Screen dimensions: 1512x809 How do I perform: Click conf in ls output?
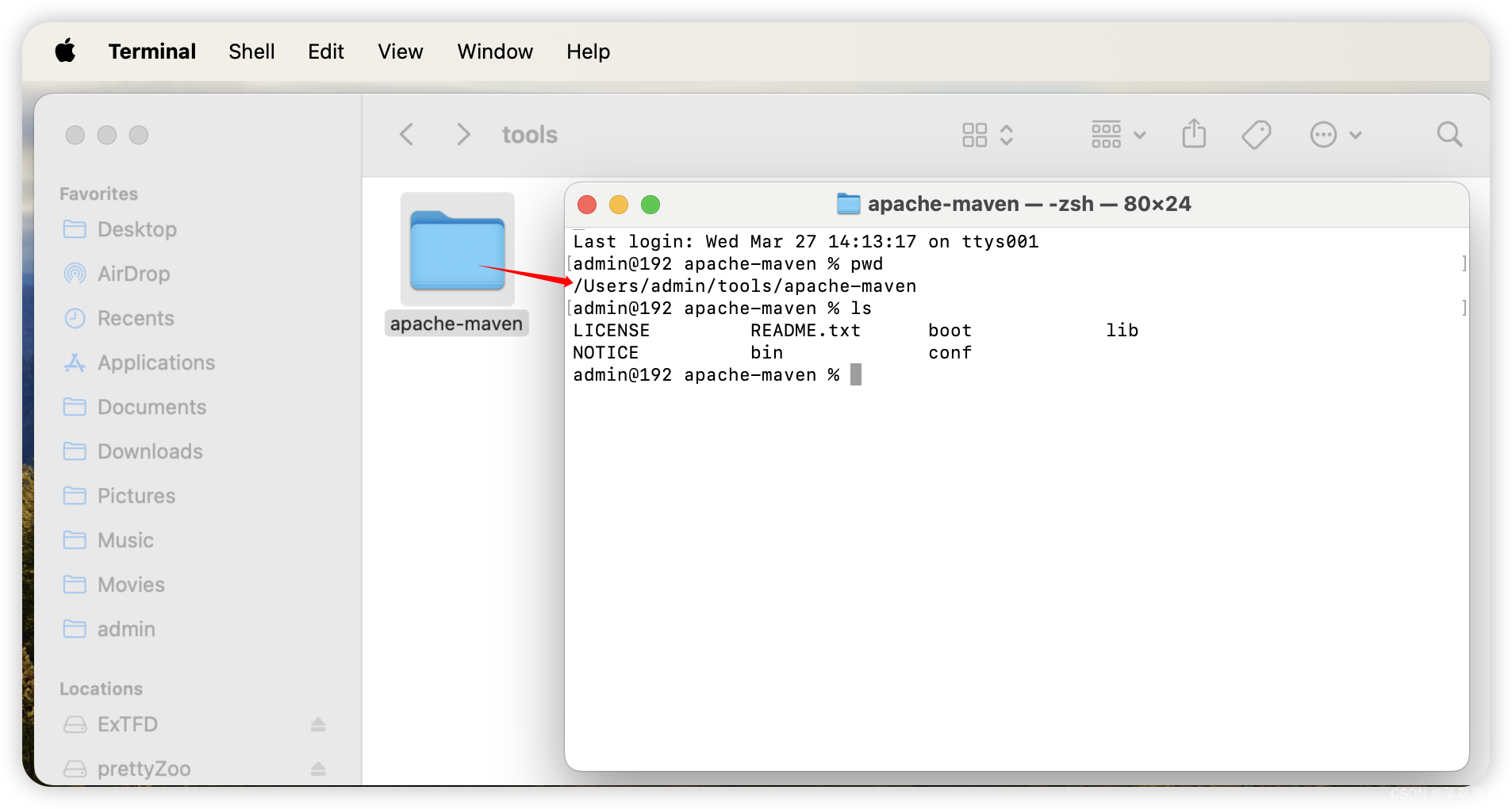click(950, 352)
